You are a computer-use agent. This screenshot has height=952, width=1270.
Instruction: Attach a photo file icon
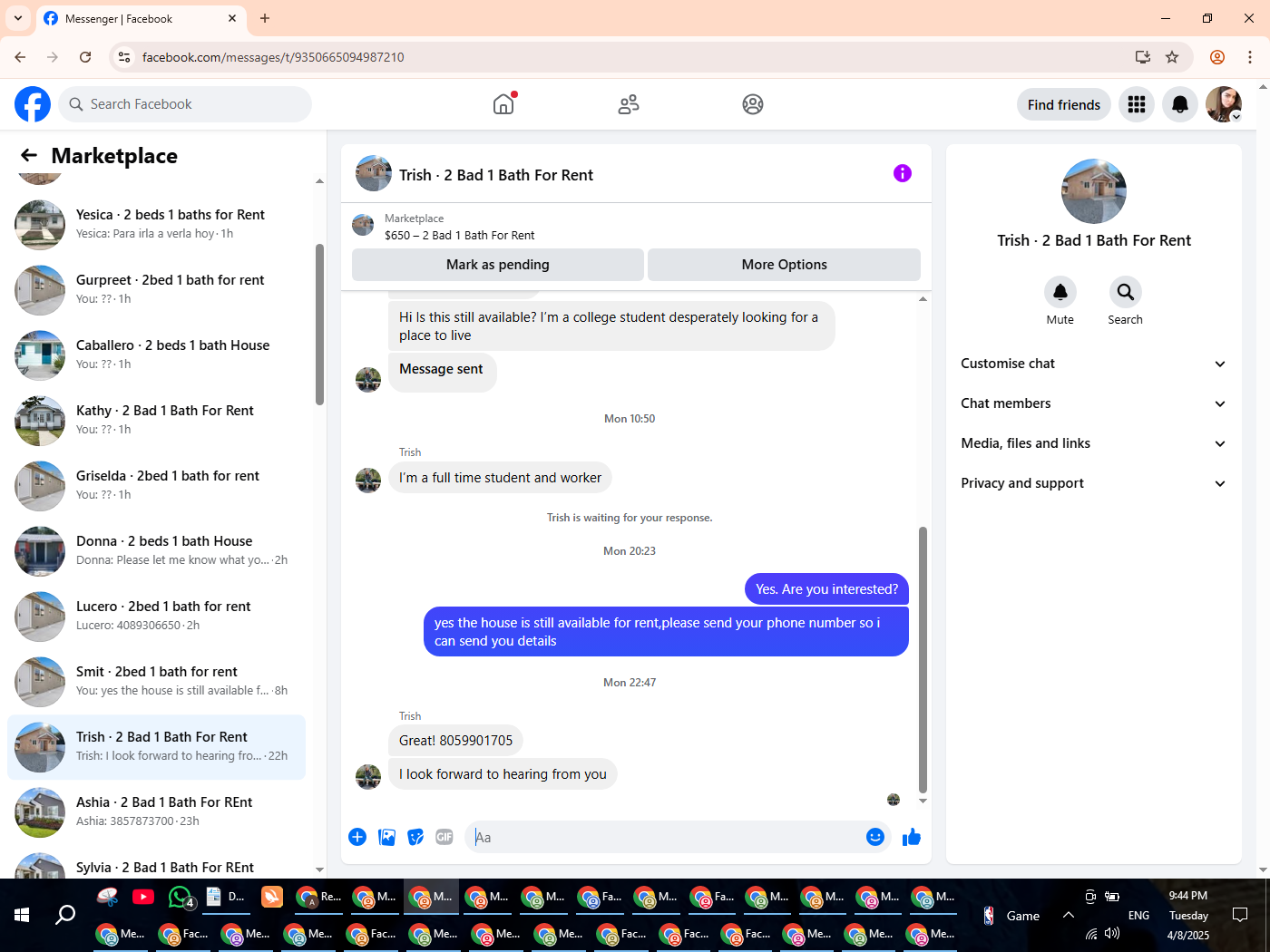(386, 837)
